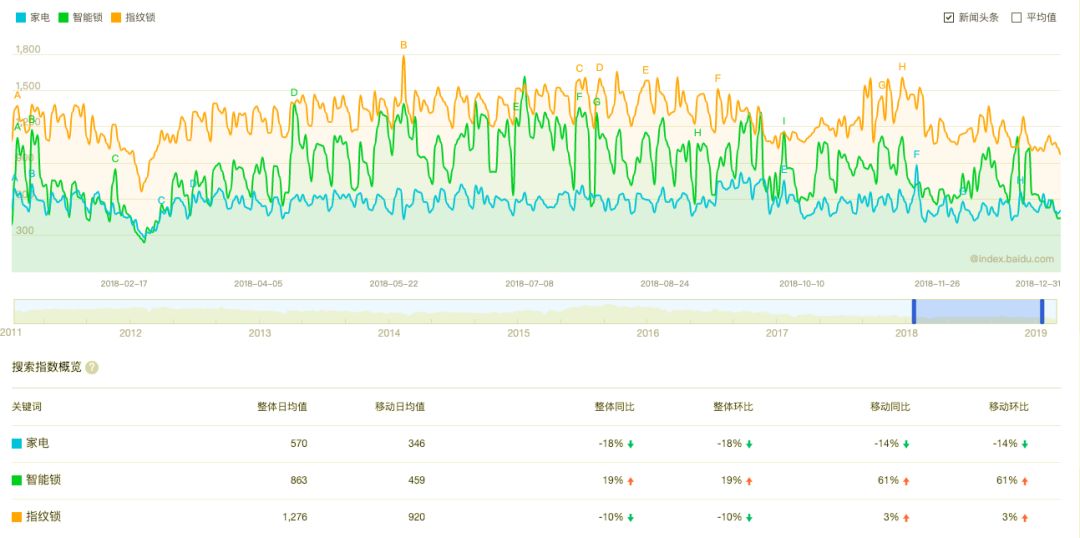This screenshot has width=1080, height=538.
Task: Select the orange H news marker
Action: 902,67
